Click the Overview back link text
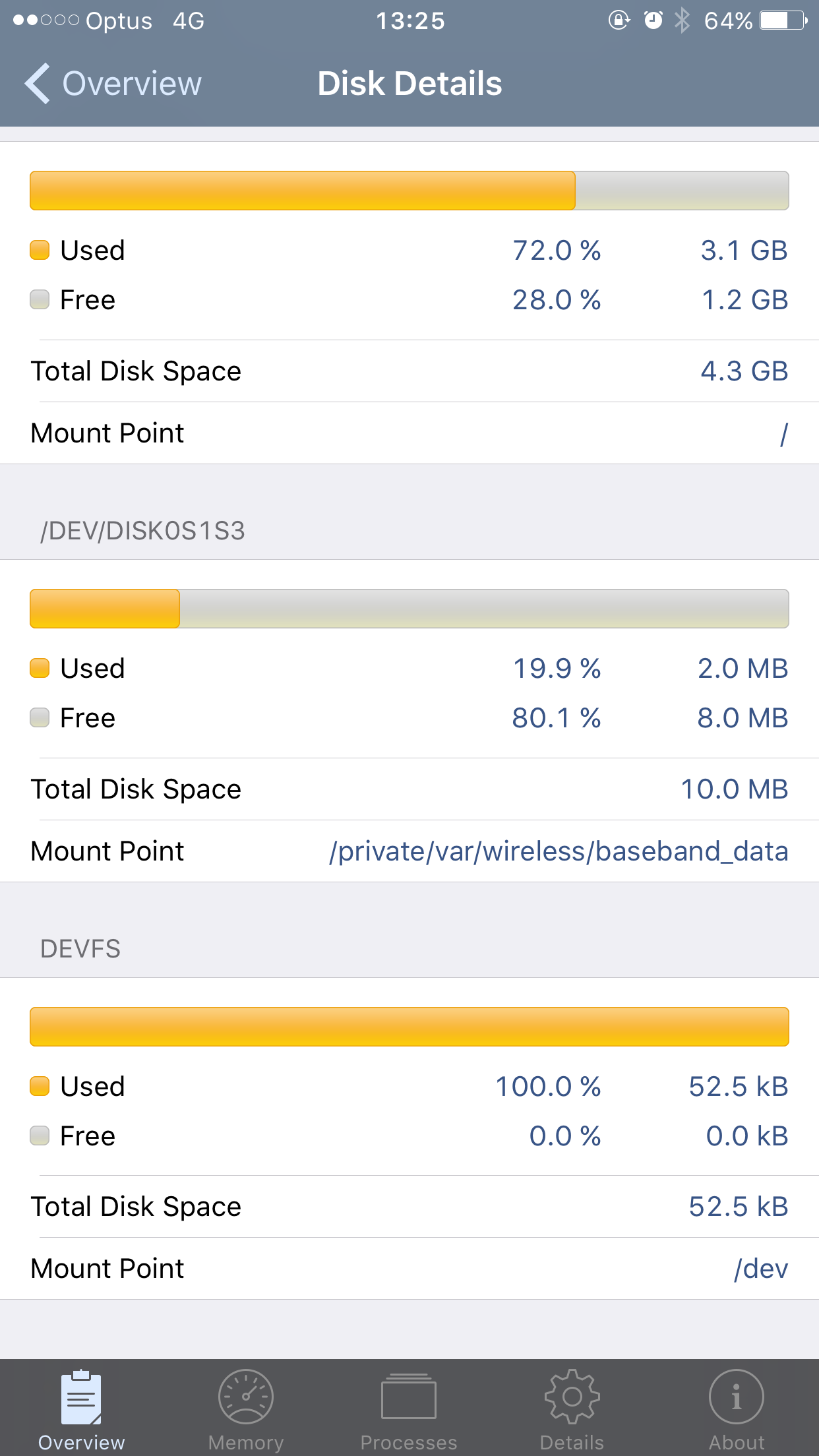This screenshot has width=819, height=1456. pos(132,84)
